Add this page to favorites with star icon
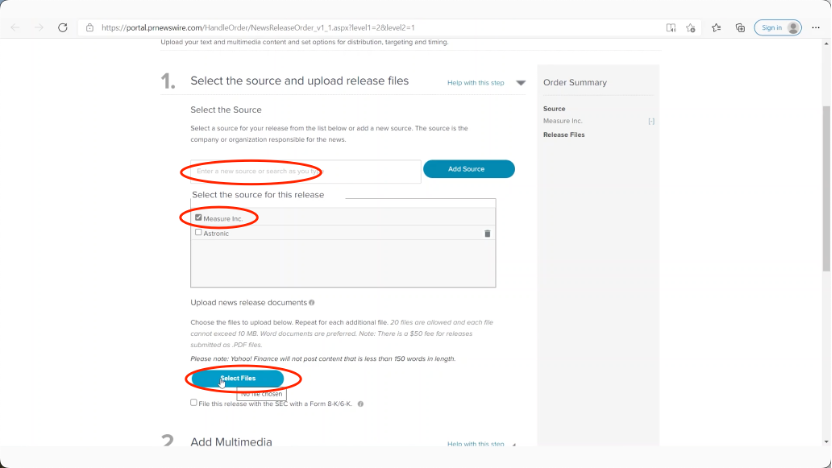This screenshot has height=468, width=832. coord(691,28)
